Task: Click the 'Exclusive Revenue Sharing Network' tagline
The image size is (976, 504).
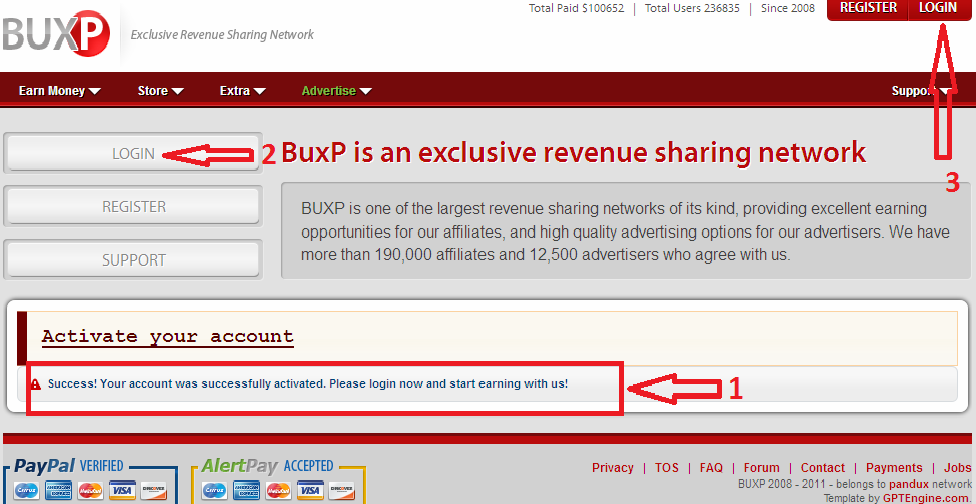Action: pyautogui.click(x=222, y=35)
